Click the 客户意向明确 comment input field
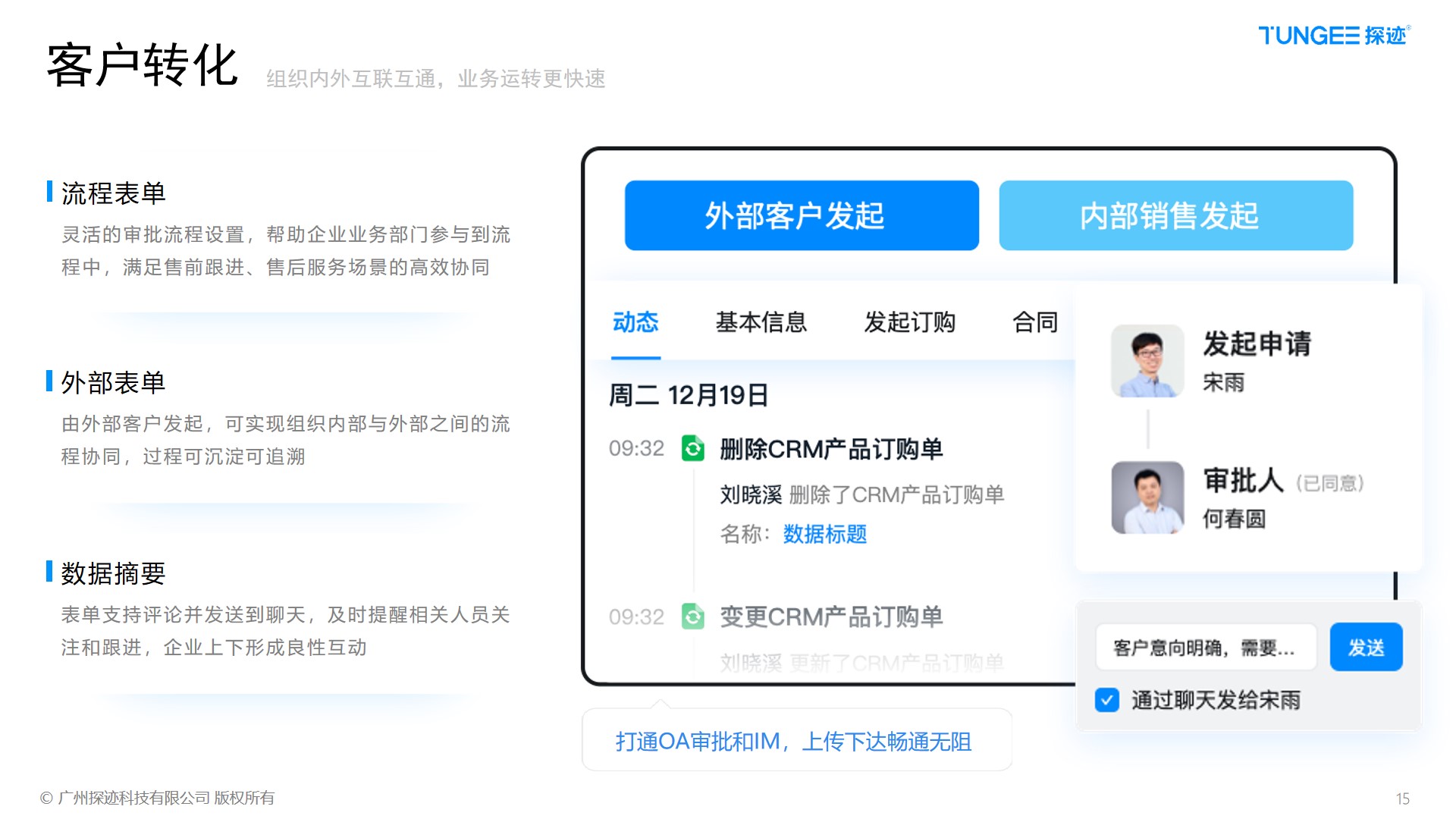This screenshot has height=819, width=1456. click(x=1205, y=648)
